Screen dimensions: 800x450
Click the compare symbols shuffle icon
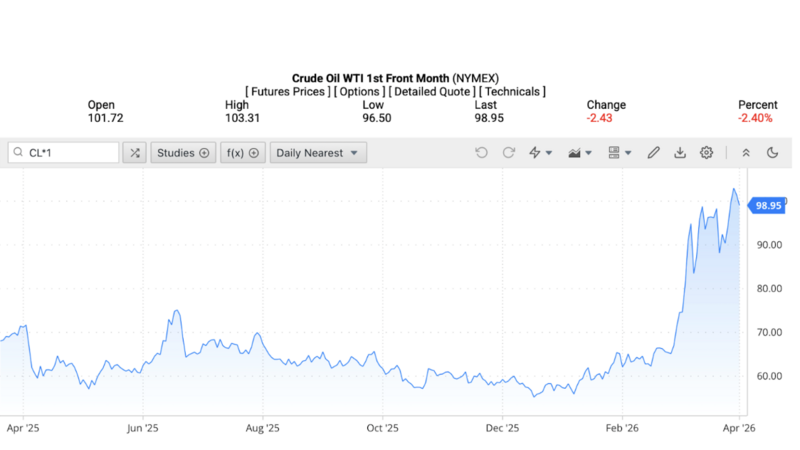pyautogui.click(x=134, y=153)
